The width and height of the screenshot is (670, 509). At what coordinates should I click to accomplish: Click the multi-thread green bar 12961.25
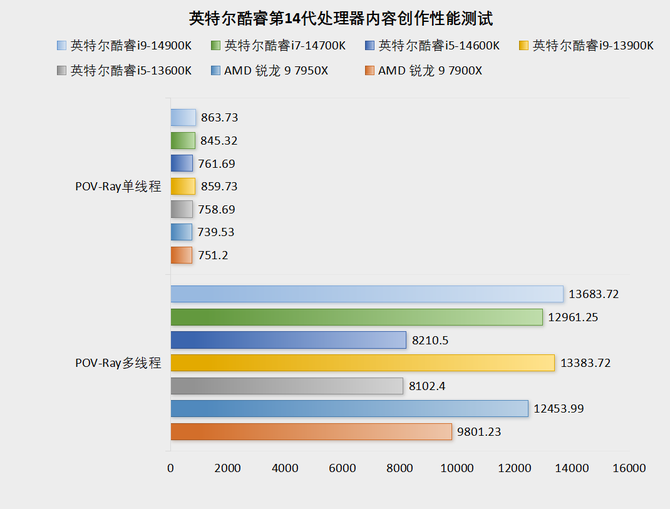pos(357,317)
